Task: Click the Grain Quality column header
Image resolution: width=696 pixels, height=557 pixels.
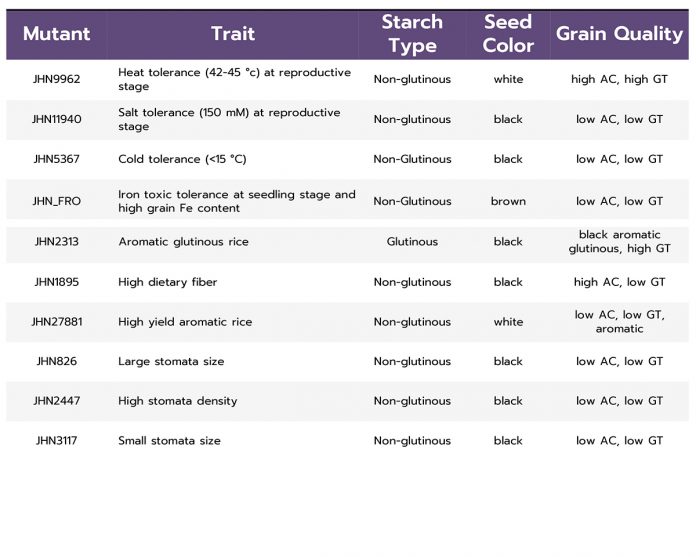Action: pyautogui.click(x=619, y=34)
